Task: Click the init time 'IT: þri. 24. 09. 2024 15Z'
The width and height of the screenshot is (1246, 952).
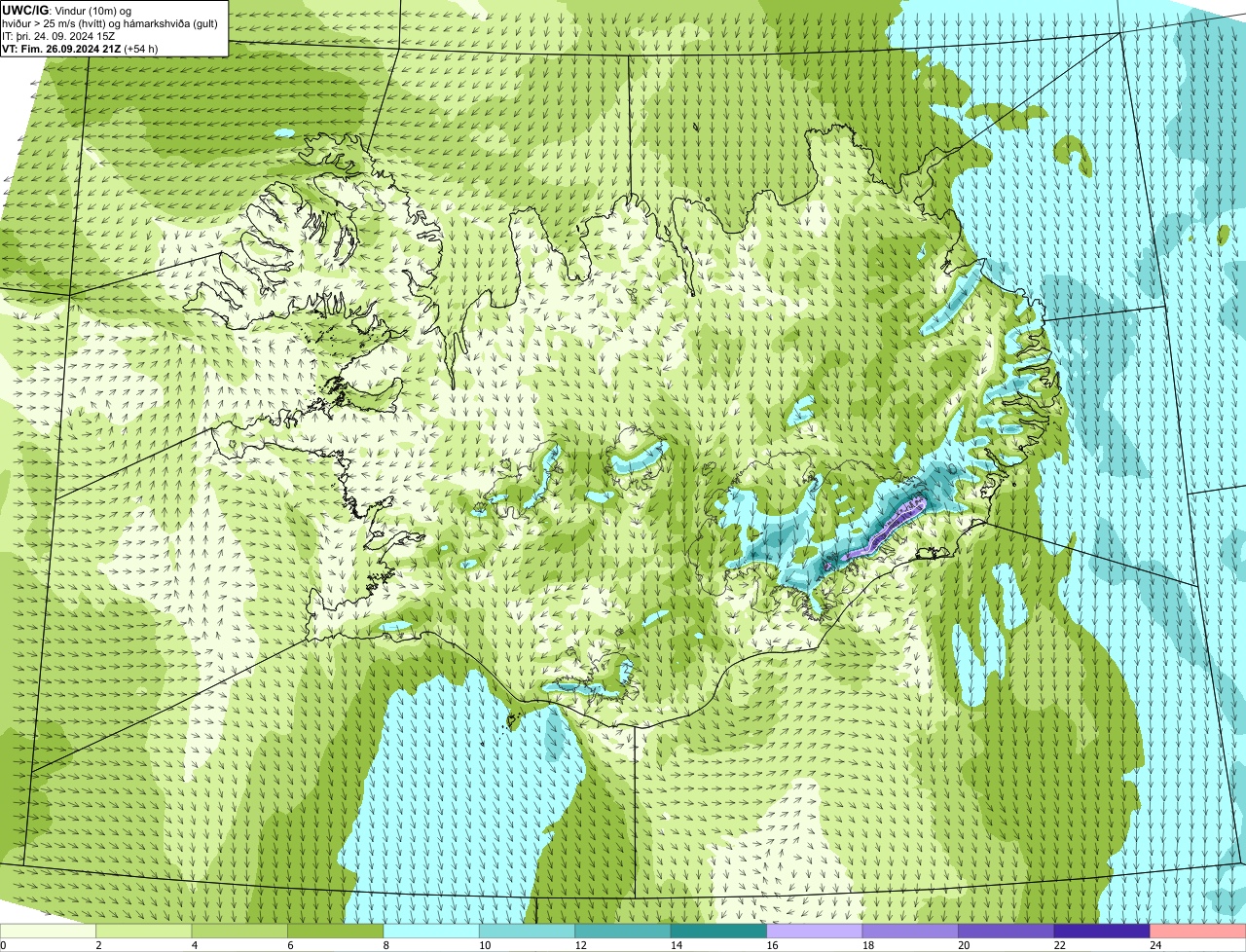Action: [58, 36]
